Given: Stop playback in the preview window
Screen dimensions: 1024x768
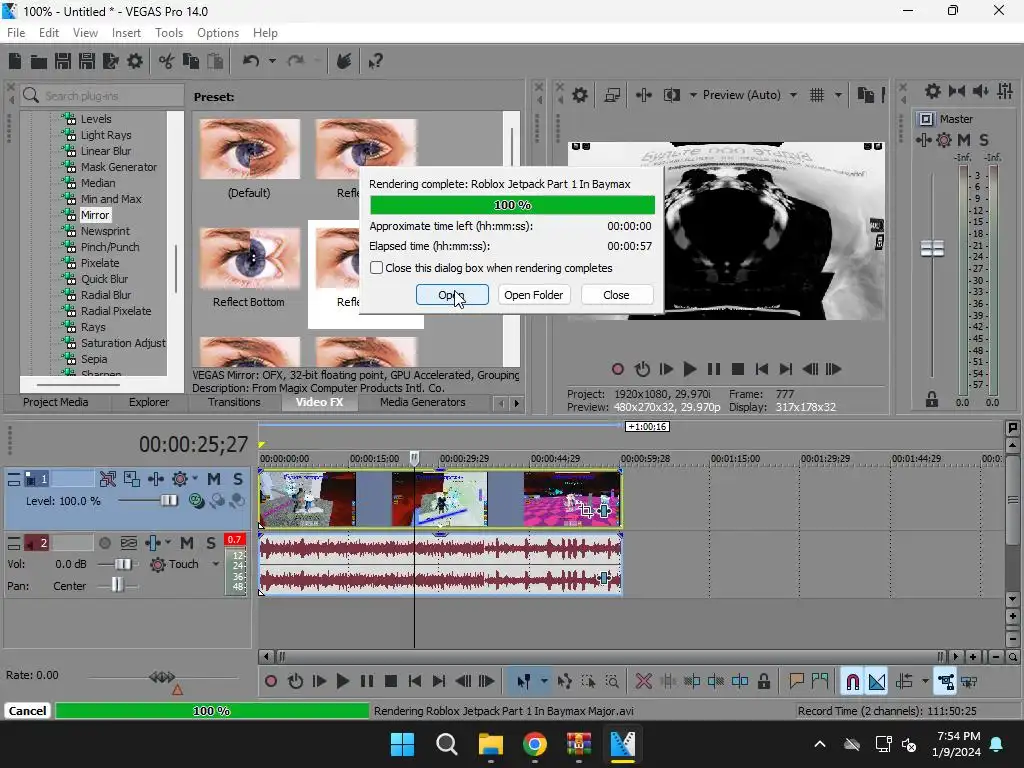Looking at the screenshot, I should click(738, 370).
